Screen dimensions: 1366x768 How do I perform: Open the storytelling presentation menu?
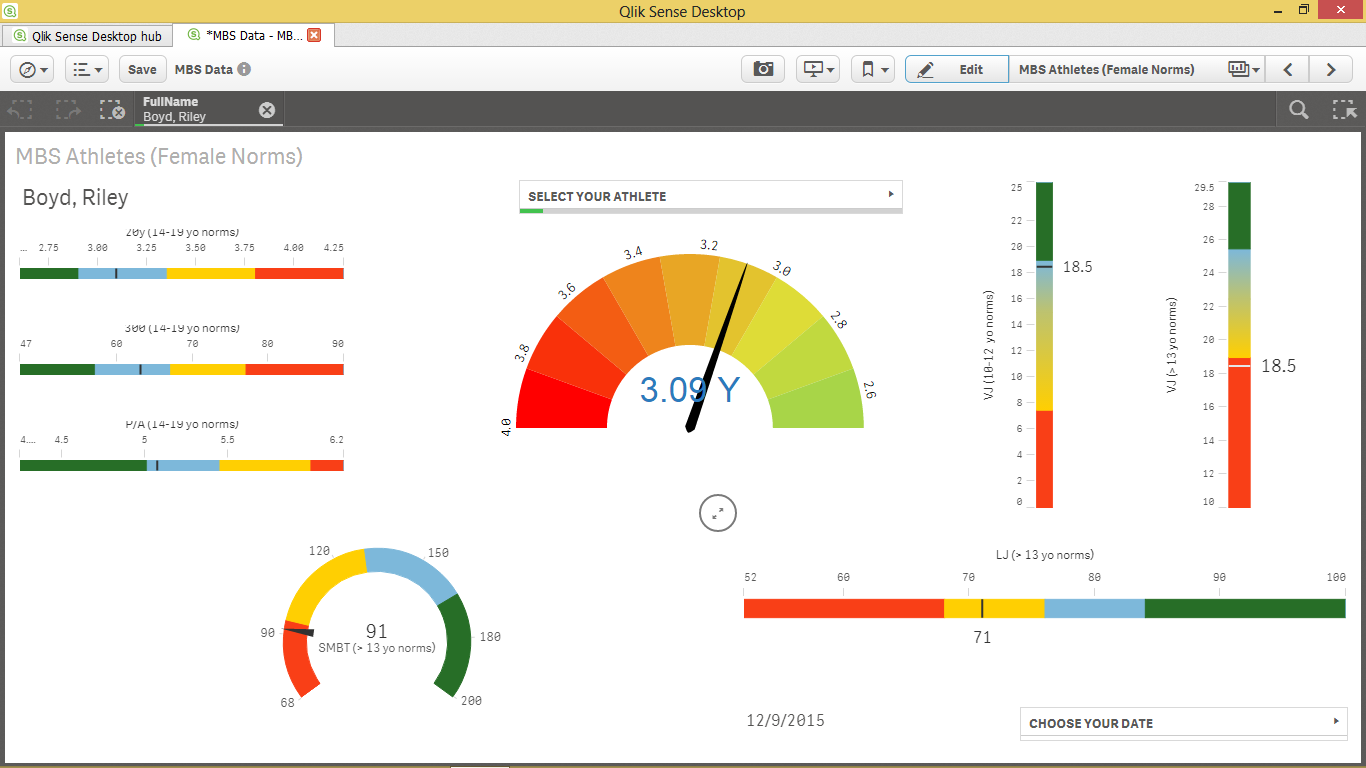click(818, 69)
